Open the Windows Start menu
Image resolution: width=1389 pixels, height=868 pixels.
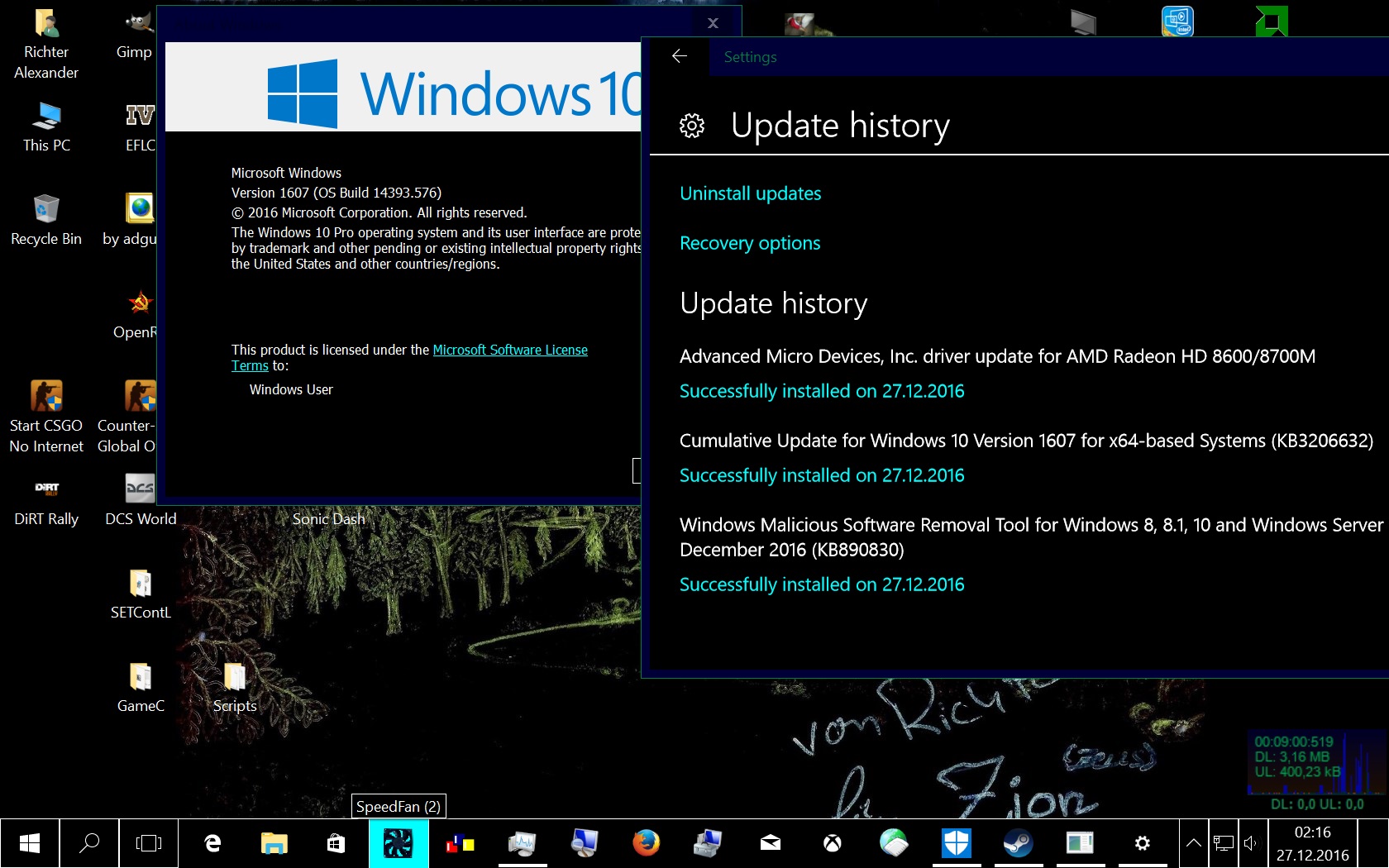point(30,843)
